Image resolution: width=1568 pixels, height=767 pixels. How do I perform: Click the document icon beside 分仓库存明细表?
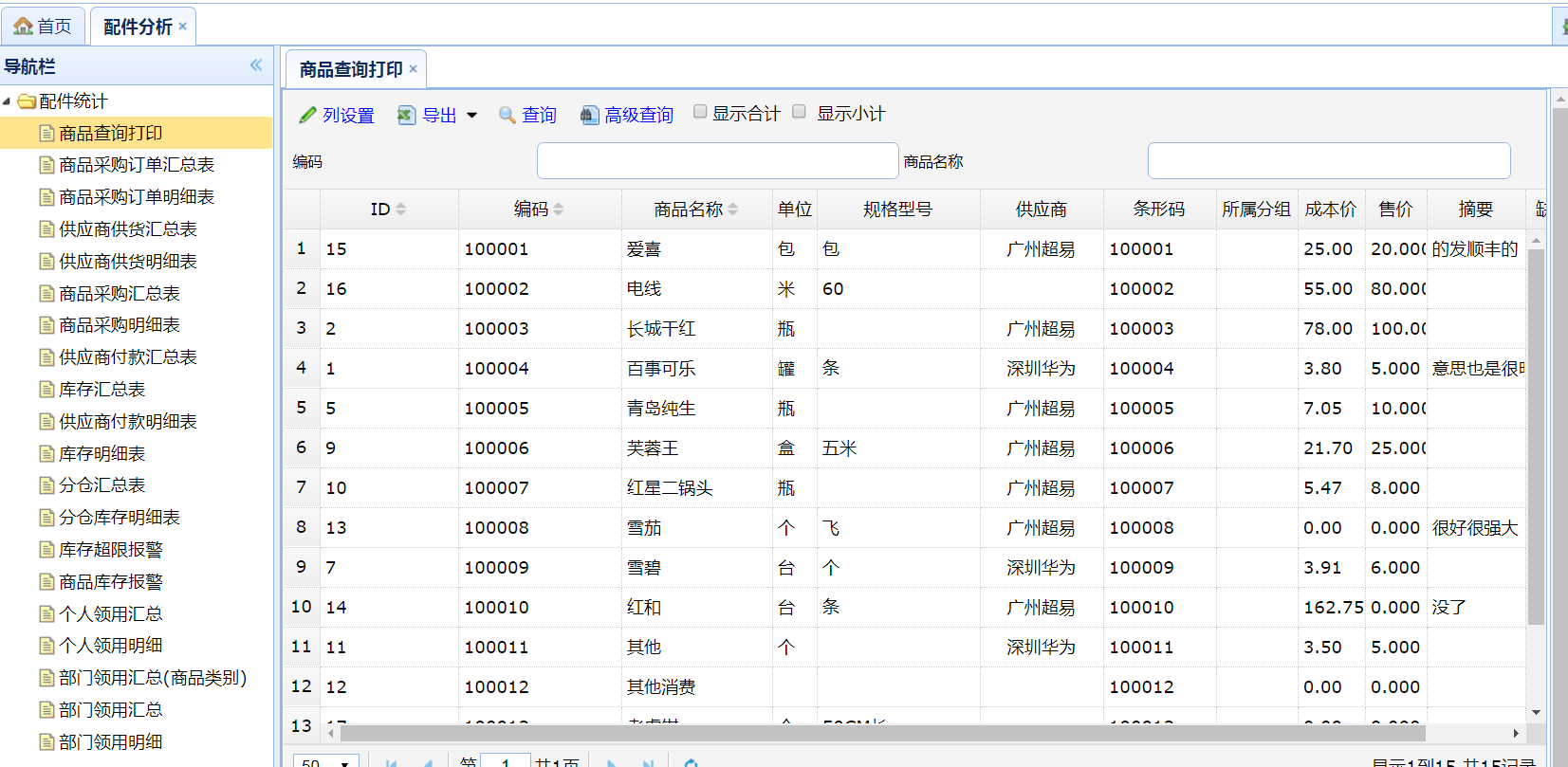pyautogui.click(x=46, y=518)
